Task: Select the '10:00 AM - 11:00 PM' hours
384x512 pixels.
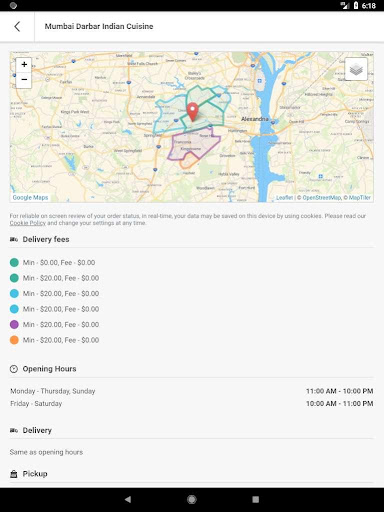Action: point(340,404)
